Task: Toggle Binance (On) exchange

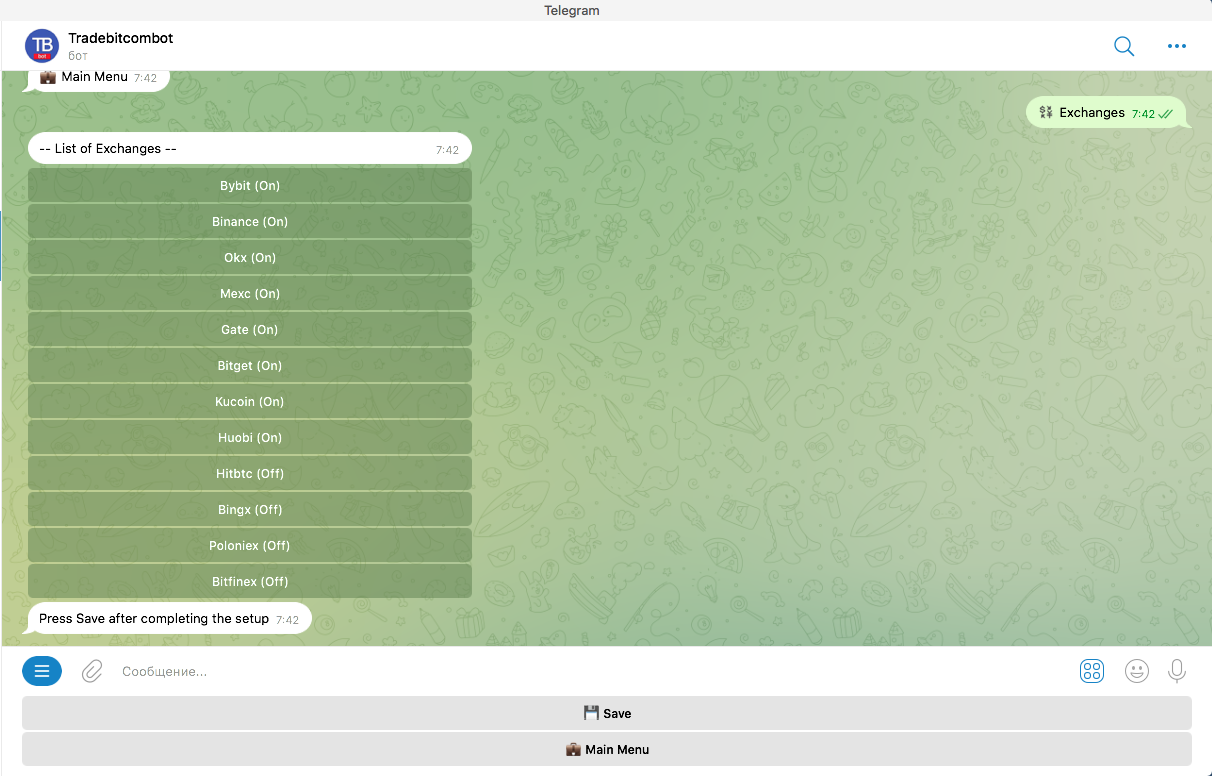Action: [x=250, y=221]
